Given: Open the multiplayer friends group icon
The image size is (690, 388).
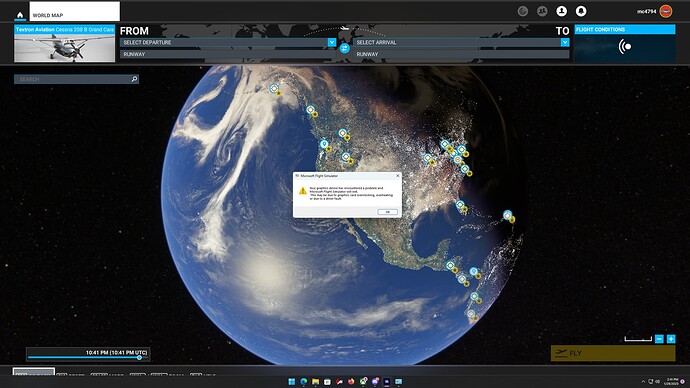Looking at the screenshot, I should click(542, 11).
